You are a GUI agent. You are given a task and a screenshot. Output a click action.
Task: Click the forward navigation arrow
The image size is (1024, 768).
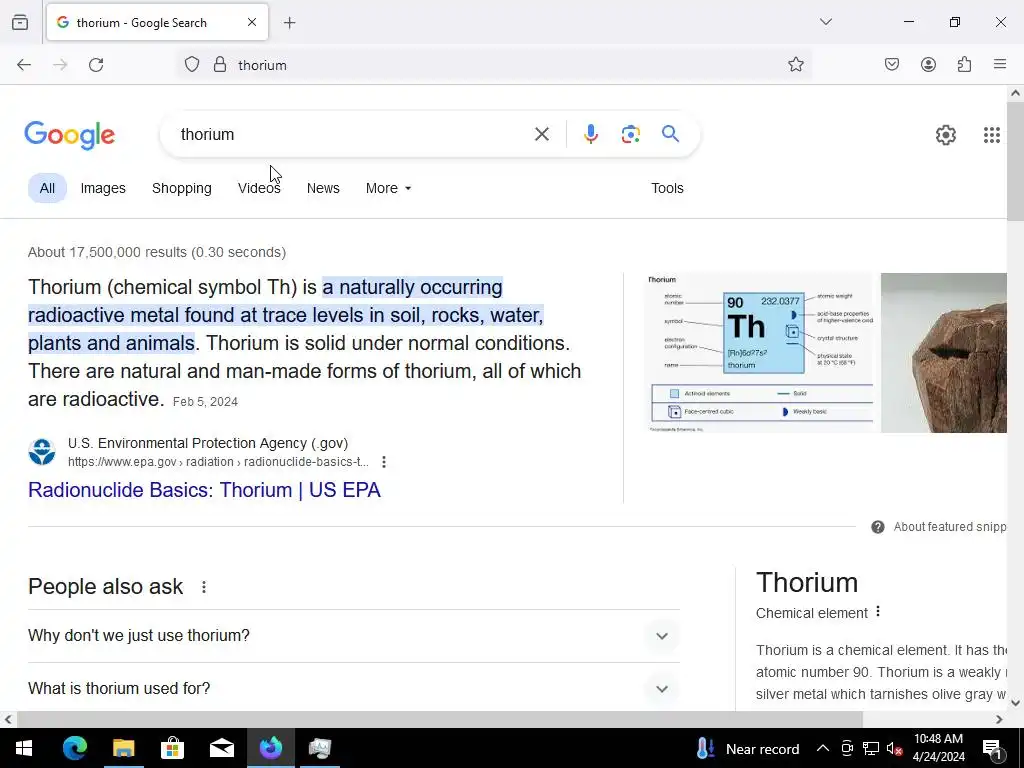point(60,65)
